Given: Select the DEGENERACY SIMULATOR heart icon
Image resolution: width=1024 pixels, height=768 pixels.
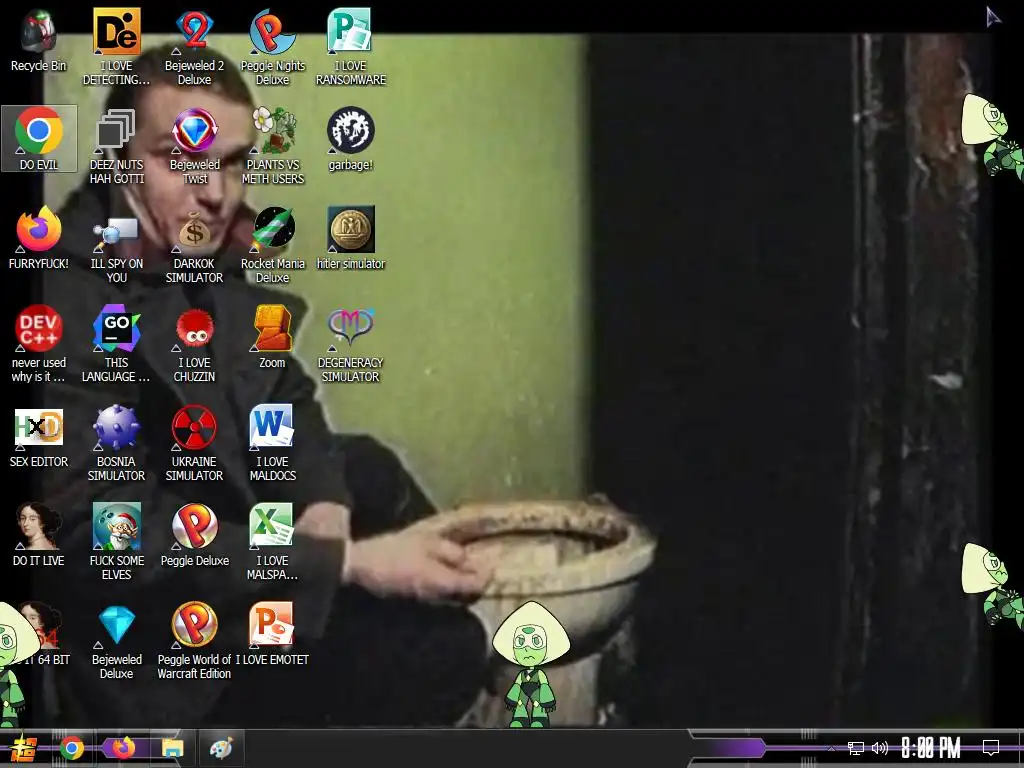Looking at the screenshot, I should pos(351,344).
